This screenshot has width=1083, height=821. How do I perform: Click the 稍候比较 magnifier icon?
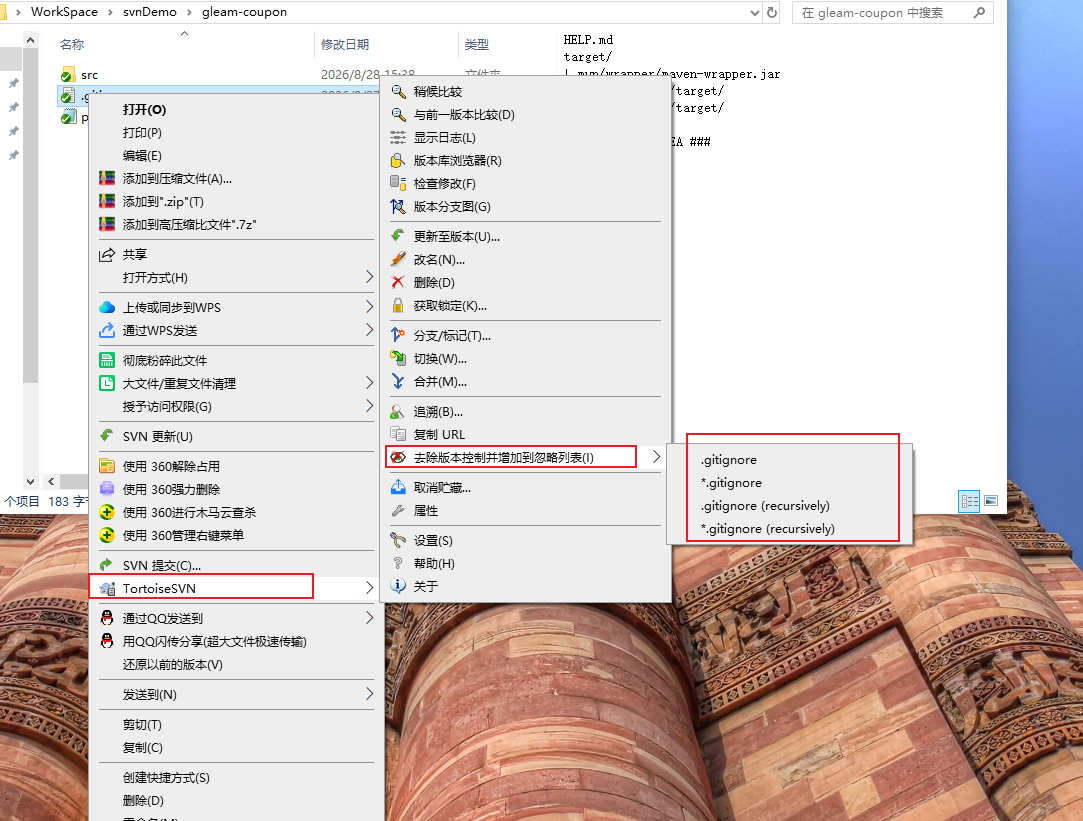point(399,91)
